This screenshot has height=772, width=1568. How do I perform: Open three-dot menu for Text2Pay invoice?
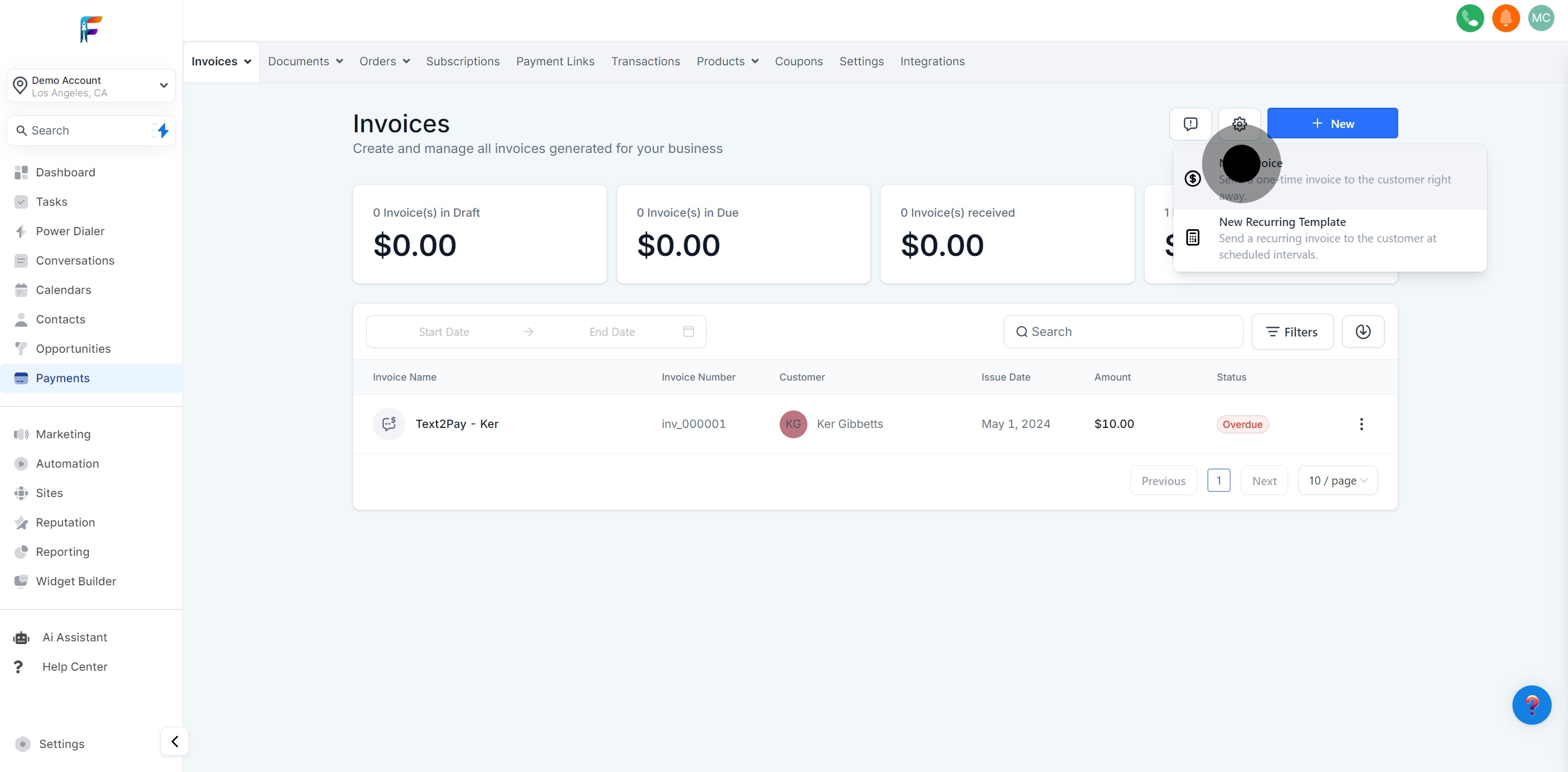tap(1361, 424)
